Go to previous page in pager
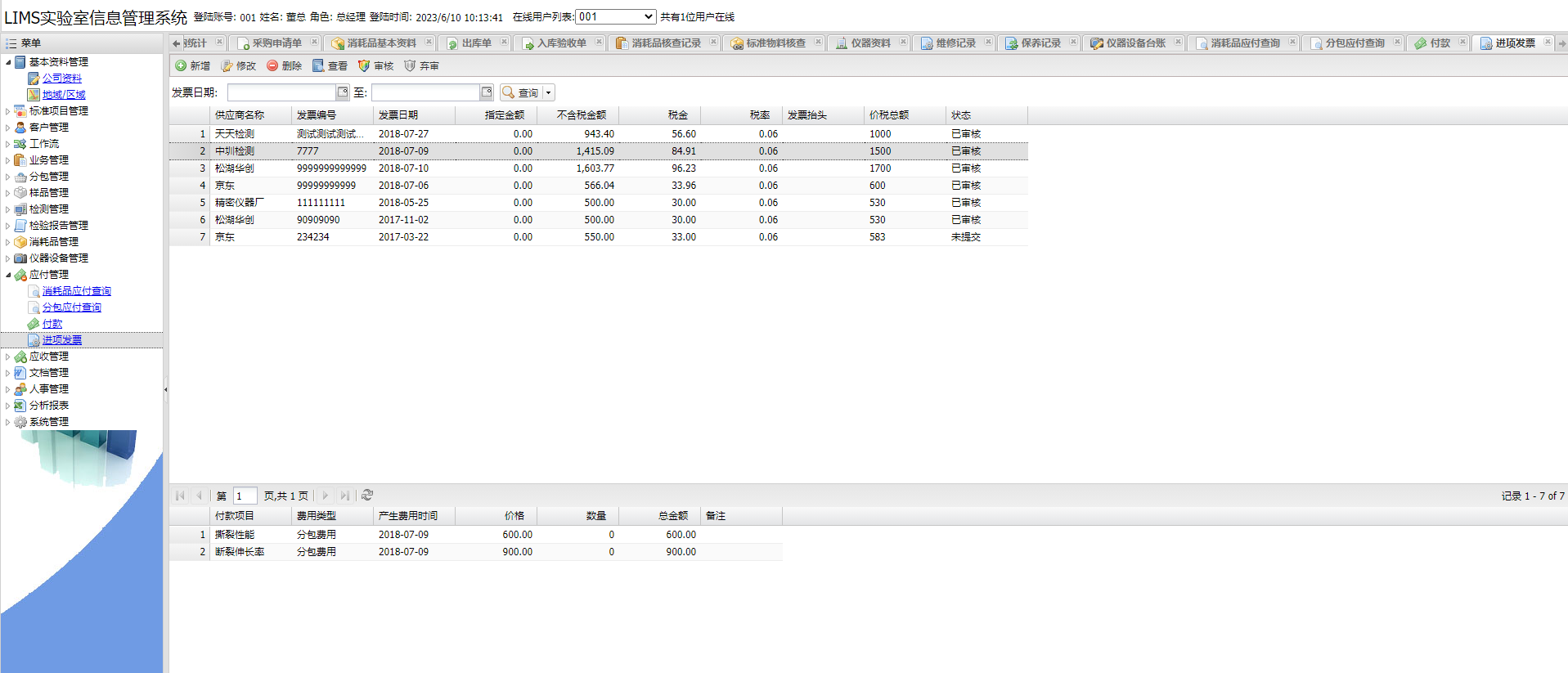The width and height of the screenshot is (1568, 673). pos(199,495)
